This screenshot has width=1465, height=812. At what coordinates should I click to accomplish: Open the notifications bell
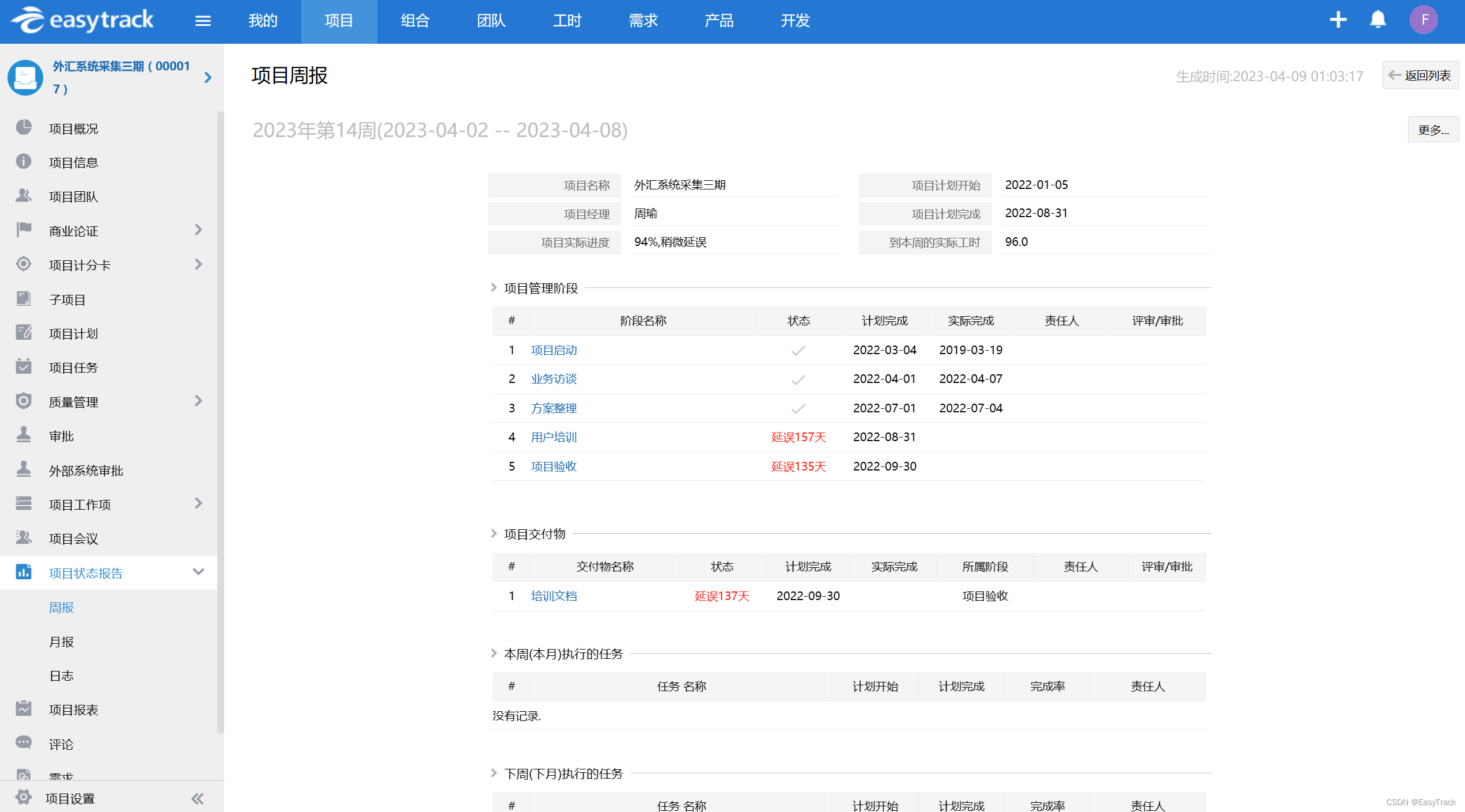(1377, 20)
